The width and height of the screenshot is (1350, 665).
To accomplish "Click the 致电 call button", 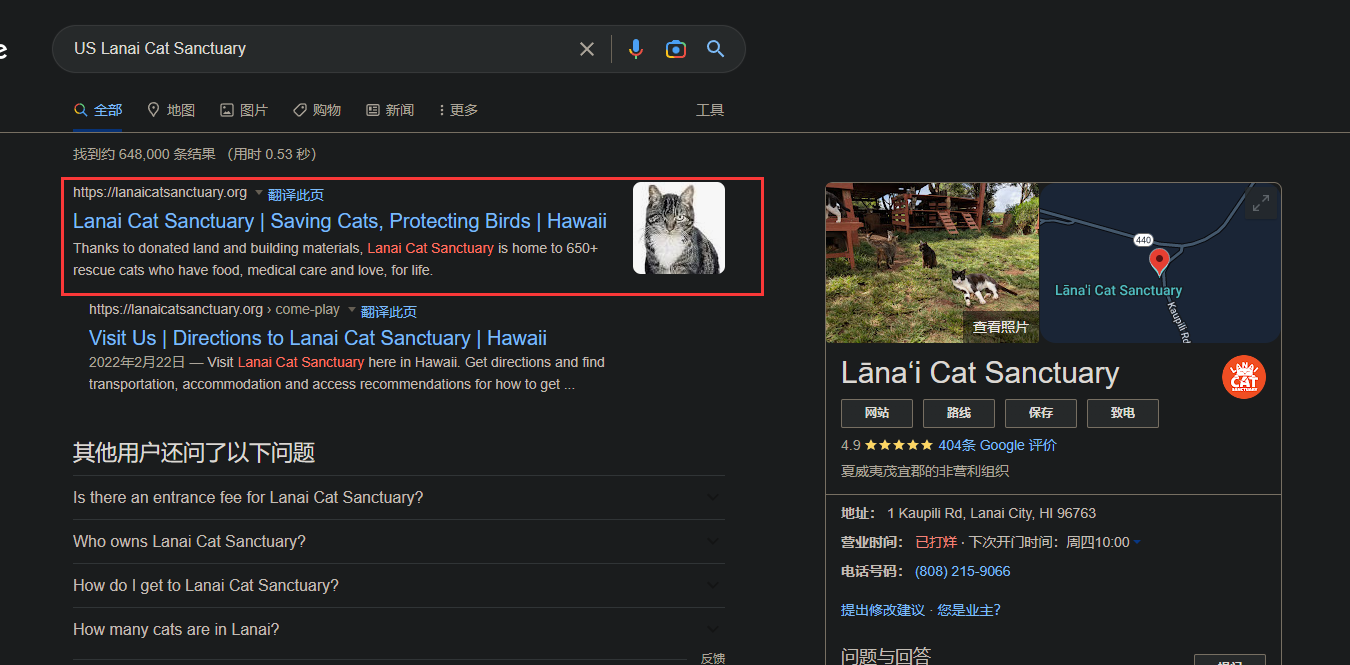I will click(x=1123, y=413).
